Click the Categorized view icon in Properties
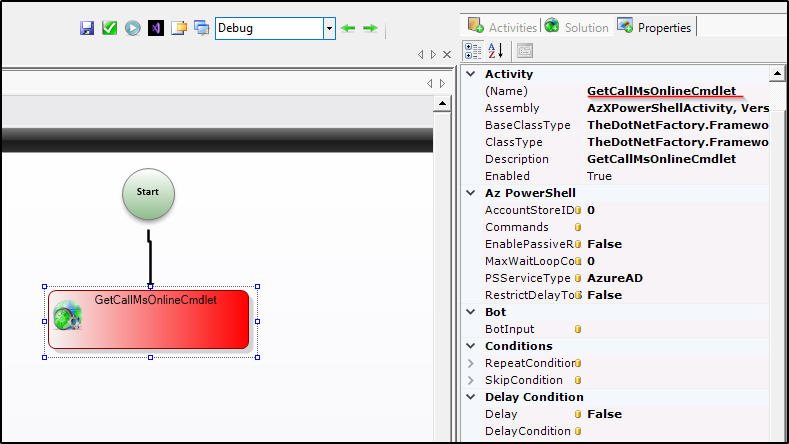The height and width of the screenshot is (444, 789). click(x=472, y=51)
